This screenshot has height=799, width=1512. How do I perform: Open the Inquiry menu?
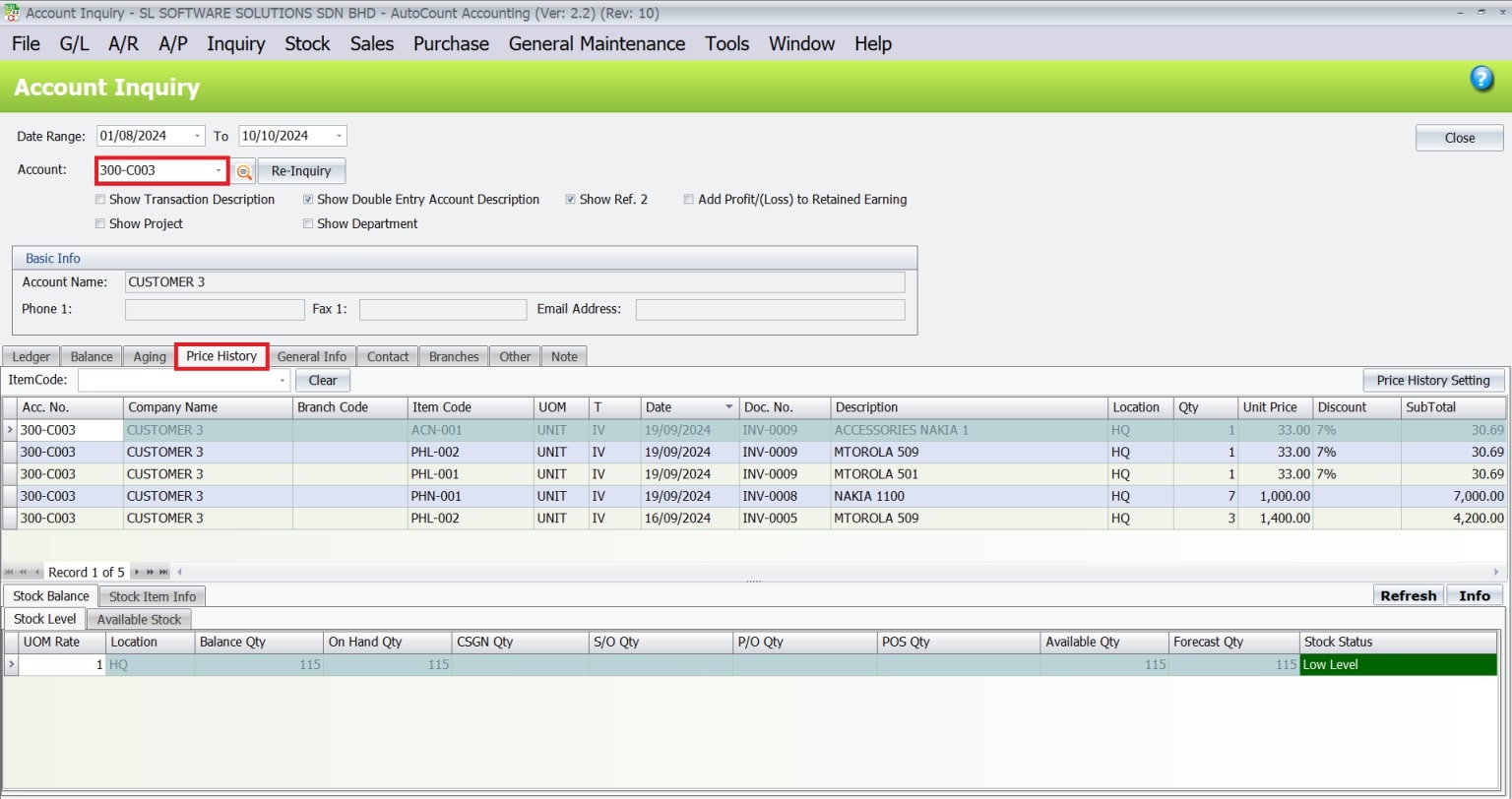click(x=235, y=43)
